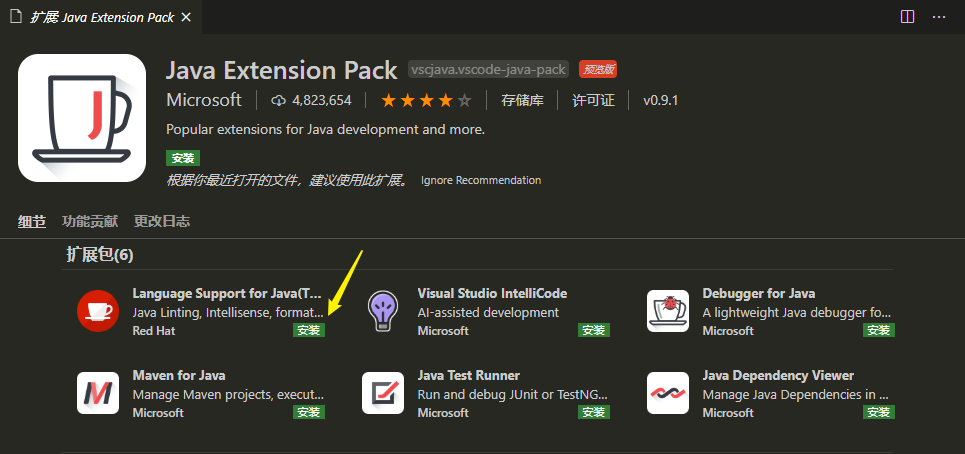
Task: Click the 预览版 preview badge
Action: [x=598, y=70]
